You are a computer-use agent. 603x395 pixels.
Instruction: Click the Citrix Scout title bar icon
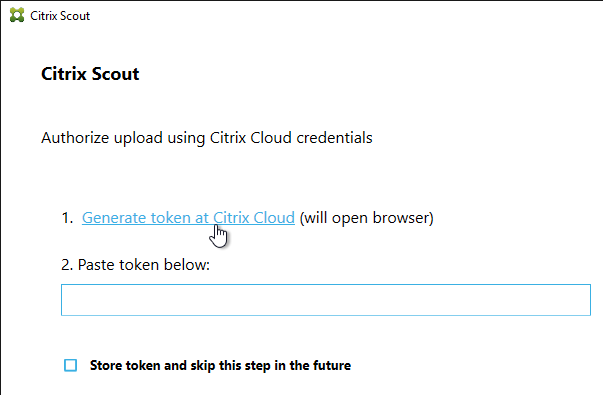(x=17, y=15)
